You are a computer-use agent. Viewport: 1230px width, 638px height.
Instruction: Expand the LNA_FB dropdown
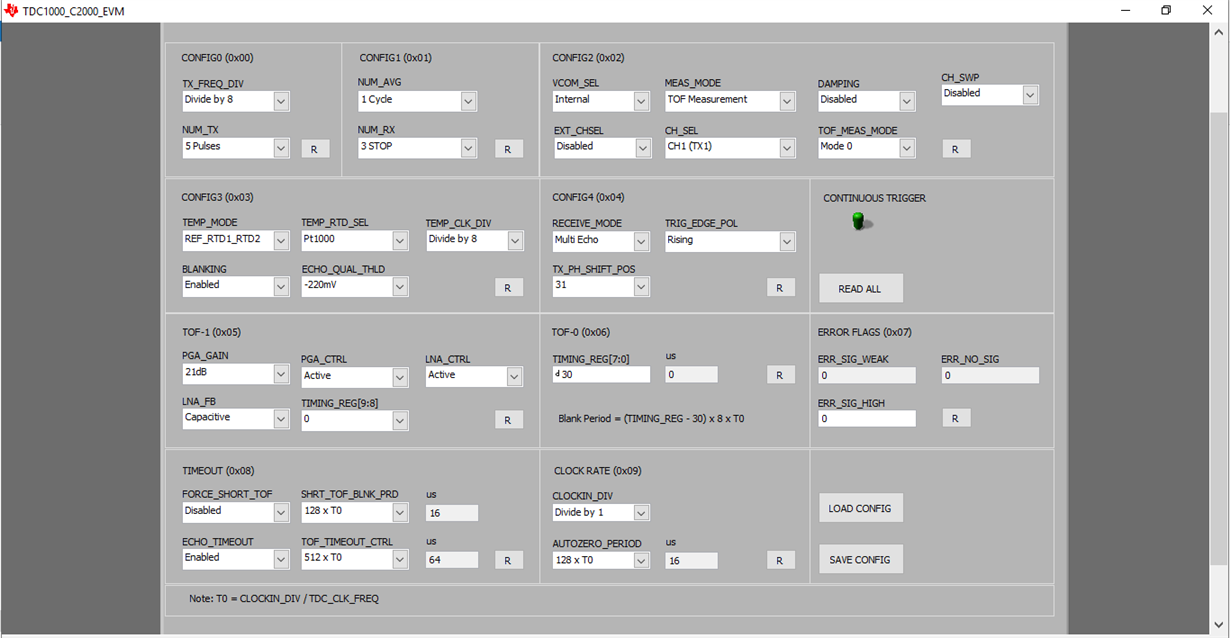pos(236,418)
